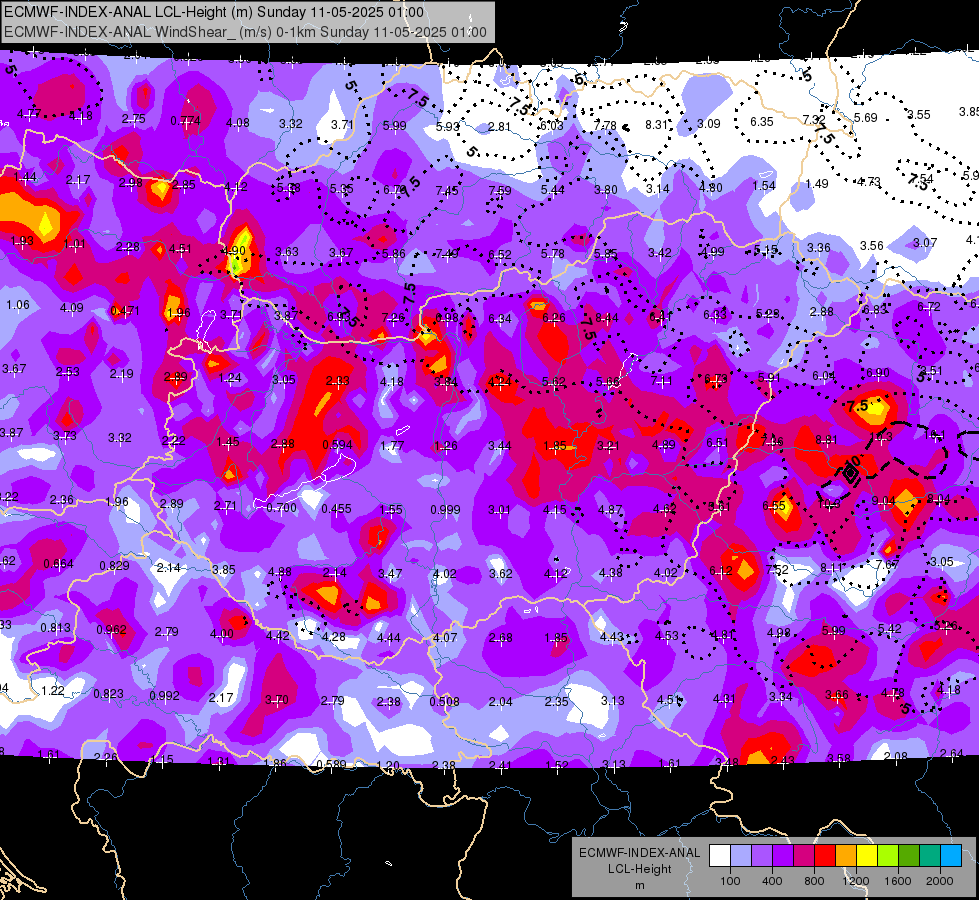Click the teal legend swatch
979x900 pixels.
click(x=929, y=856)
